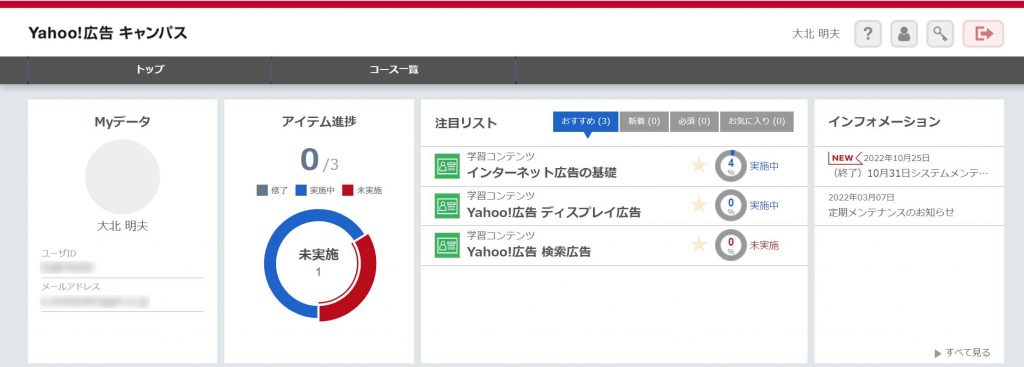
Task: Switch to the 必須 (0) tab
Action: 694,121
